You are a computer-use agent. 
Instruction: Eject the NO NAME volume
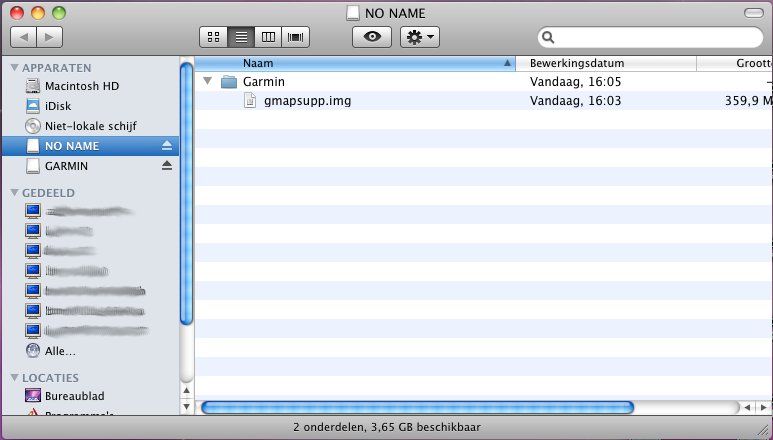point(167,146)
